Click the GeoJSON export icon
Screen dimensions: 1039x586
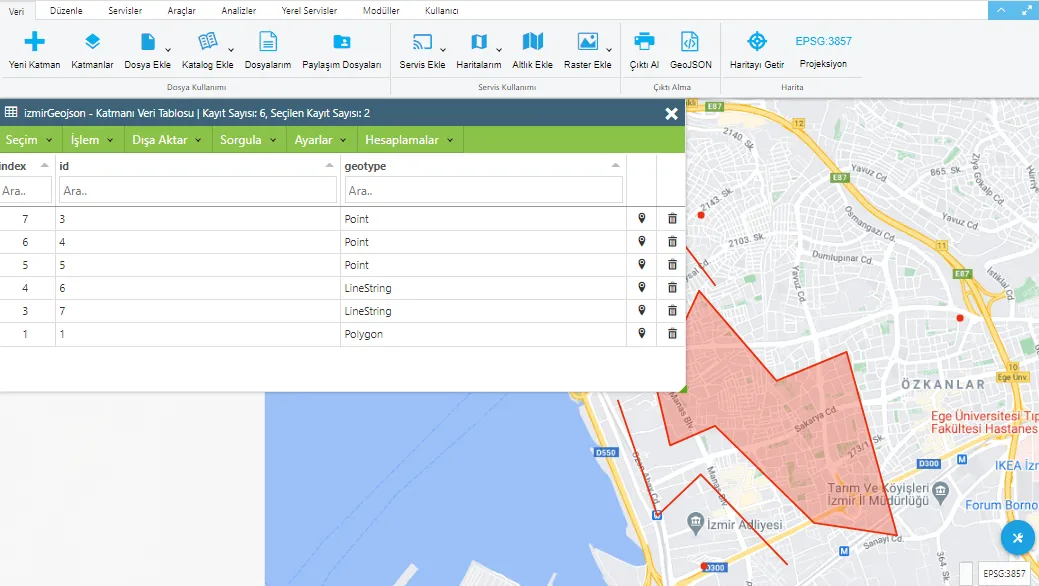[690, 42]
